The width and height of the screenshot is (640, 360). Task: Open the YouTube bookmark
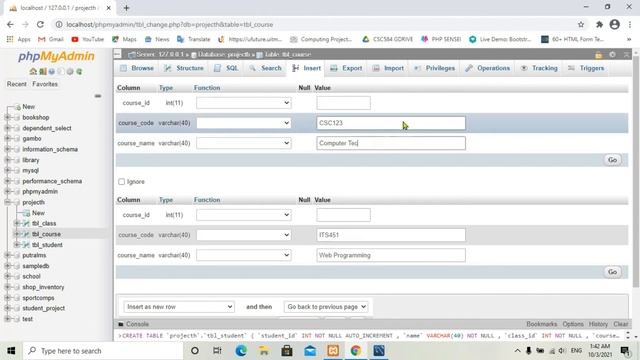[87, 39]
